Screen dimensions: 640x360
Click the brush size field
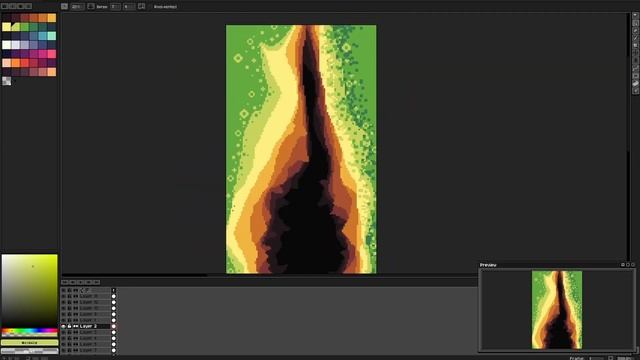(x=78, y=7)
